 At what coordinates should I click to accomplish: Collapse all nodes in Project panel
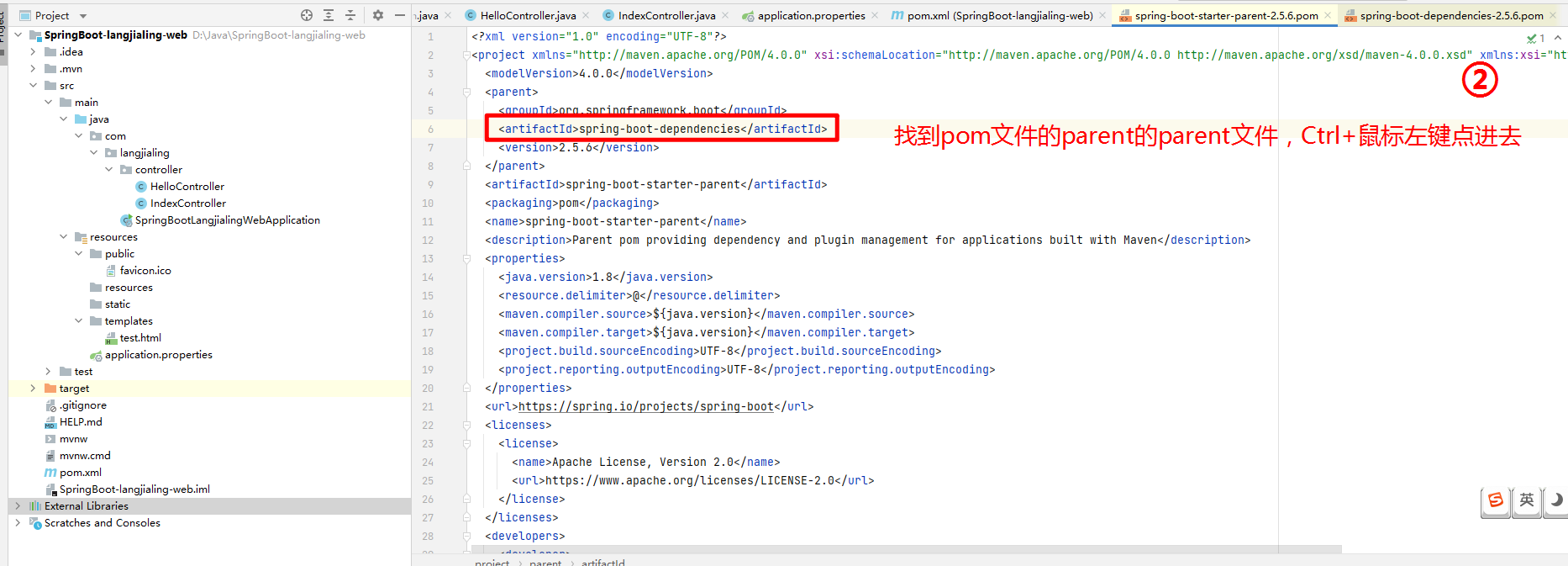pos(350,15)
